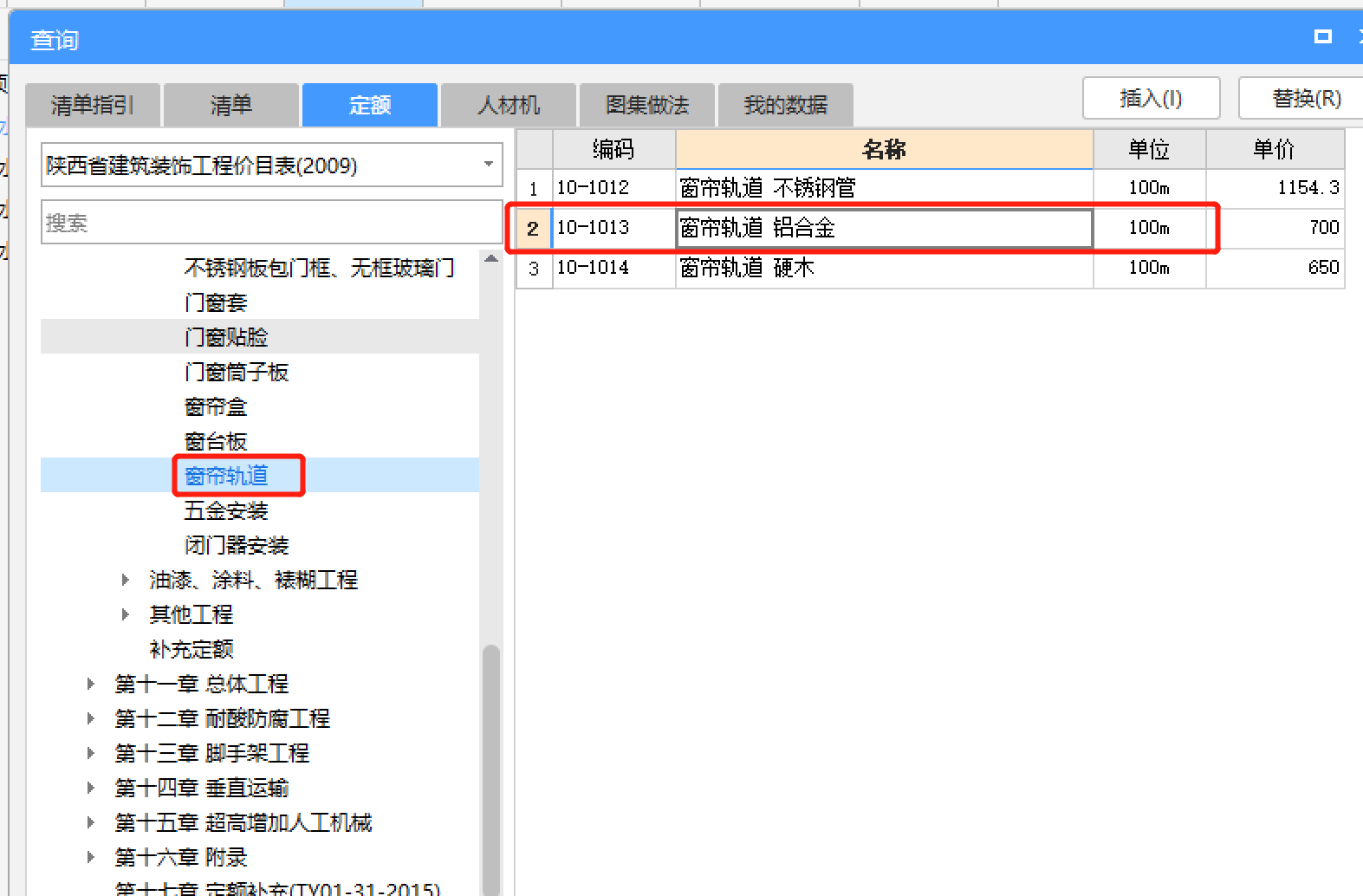
Task: Expand 第十三章 脚手架工程 arrow
Action: 91,753
